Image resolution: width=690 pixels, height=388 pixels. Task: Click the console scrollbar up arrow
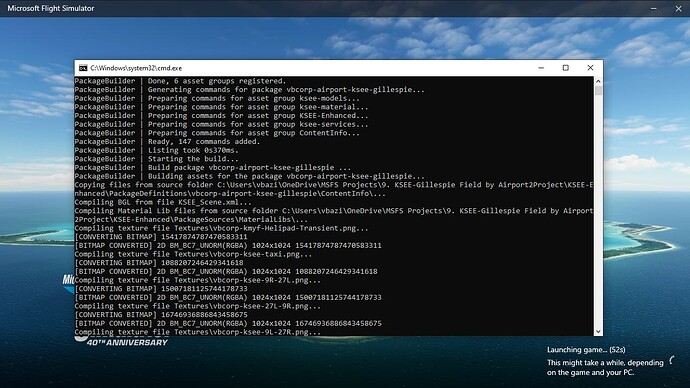point(598,81)
